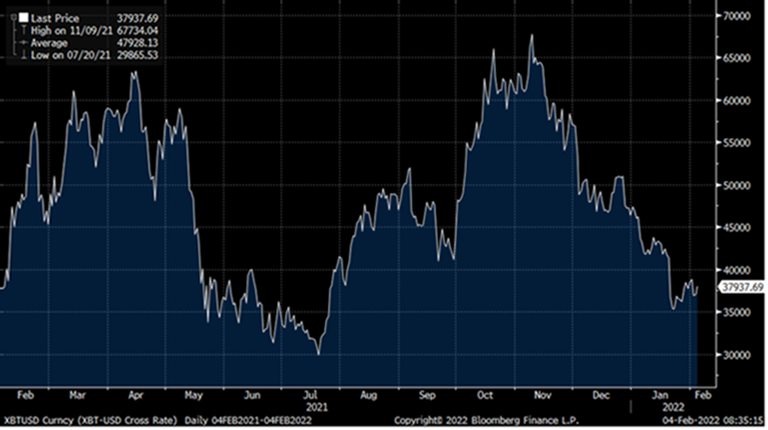The width and height of the screenshot is (768, 430).
Task: Select the Last Price legend label
Action: pyautogui.click(x=52, y=17)
